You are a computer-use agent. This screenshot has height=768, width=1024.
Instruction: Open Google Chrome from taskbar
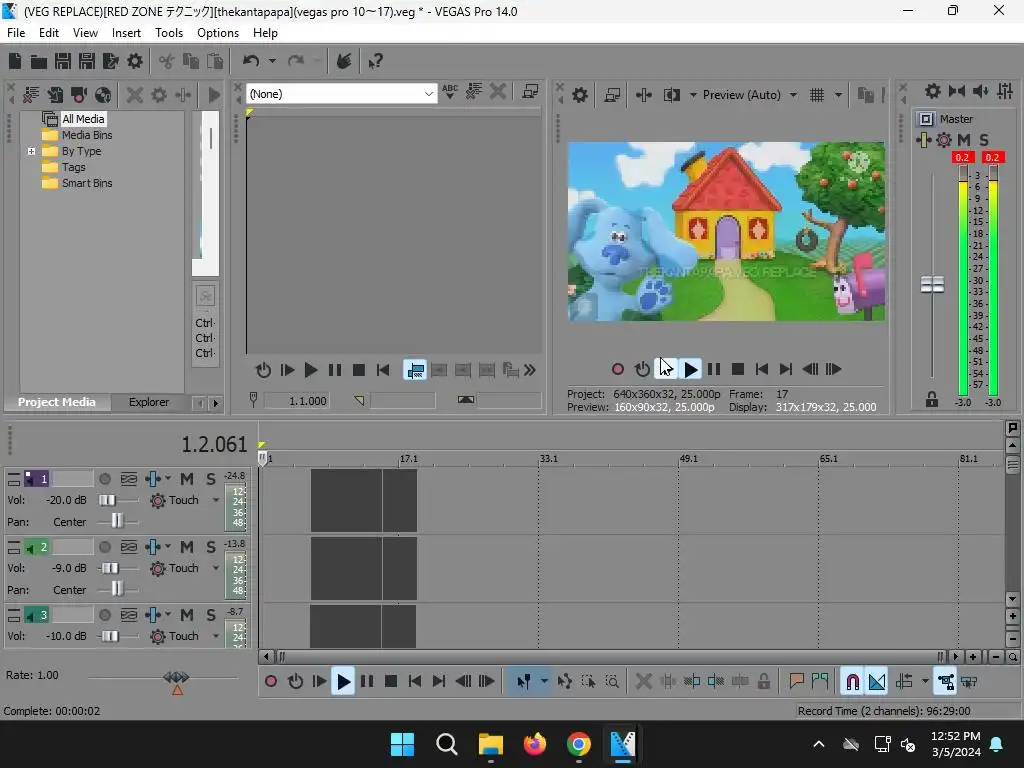point(579,744)
